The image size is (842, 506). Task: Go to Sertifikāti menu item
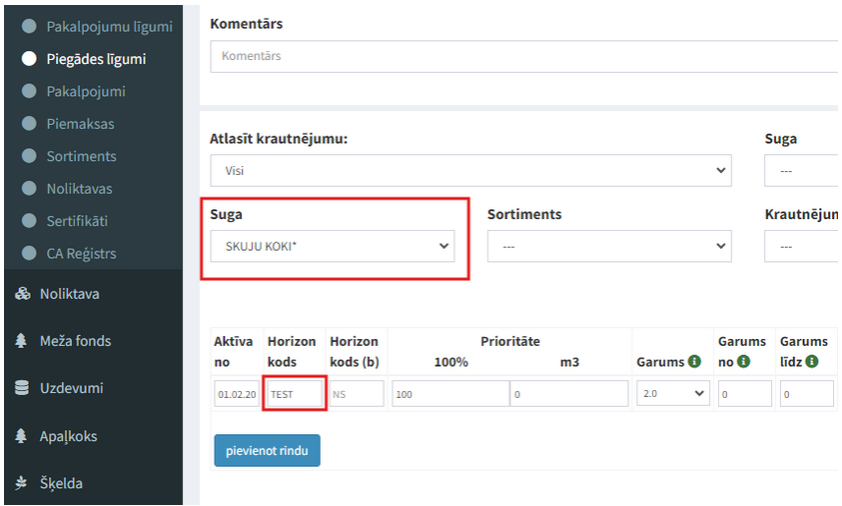tap(77, 221)
